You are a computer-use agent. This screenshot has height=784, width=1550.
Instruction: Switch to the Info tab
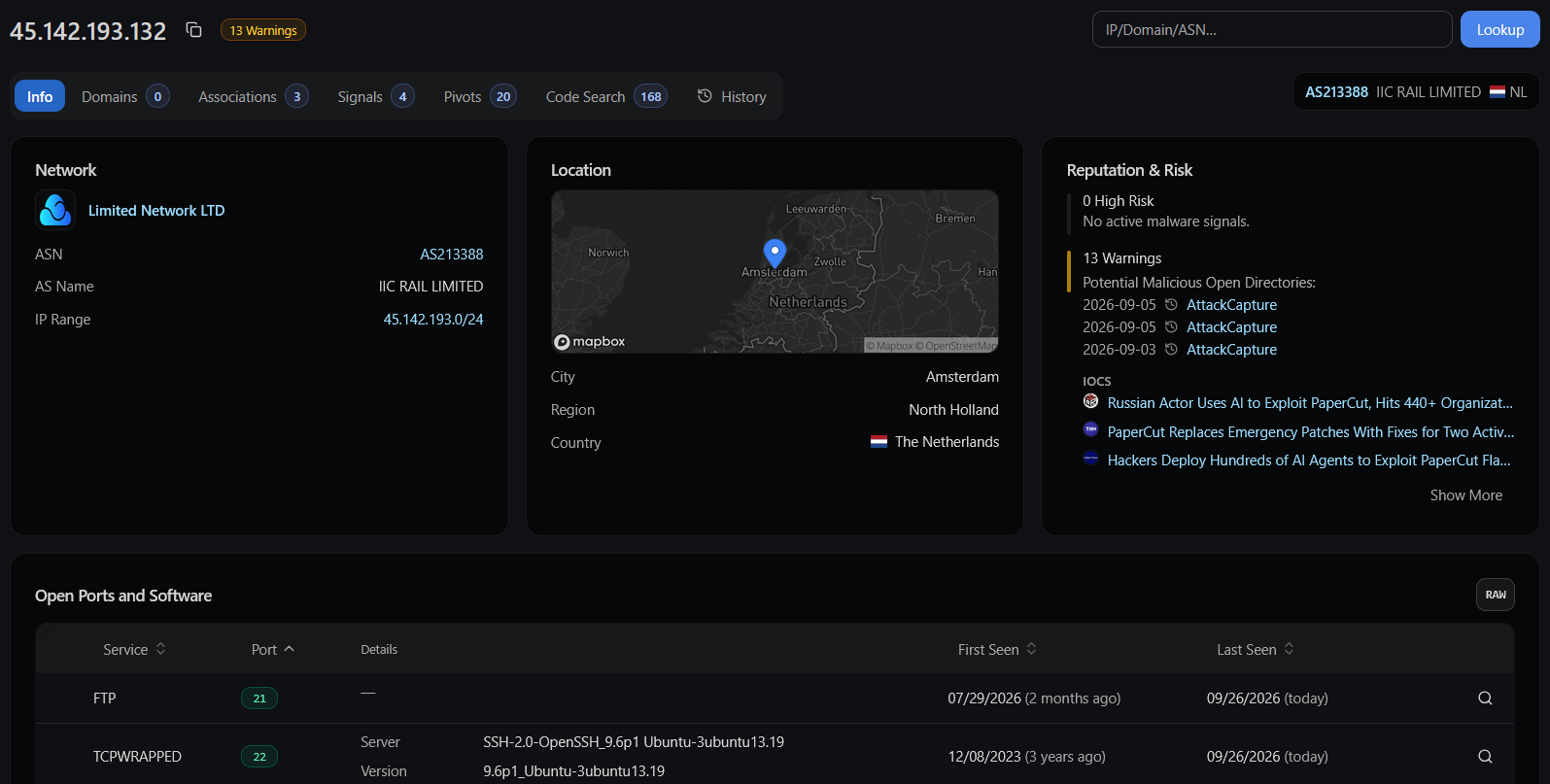pos(40,96)
